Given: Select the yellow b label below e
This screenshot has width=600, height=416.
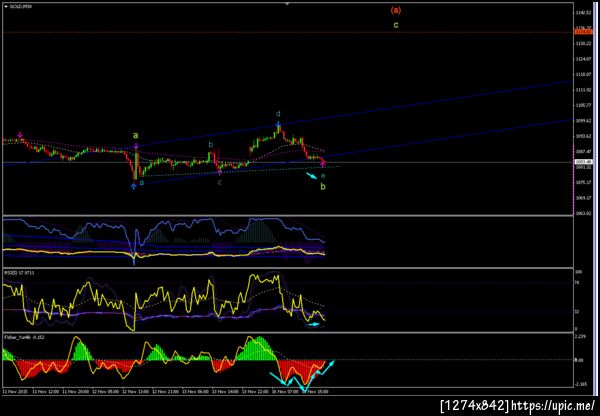Looking at the screenshot, I should [x=323, y=187].
